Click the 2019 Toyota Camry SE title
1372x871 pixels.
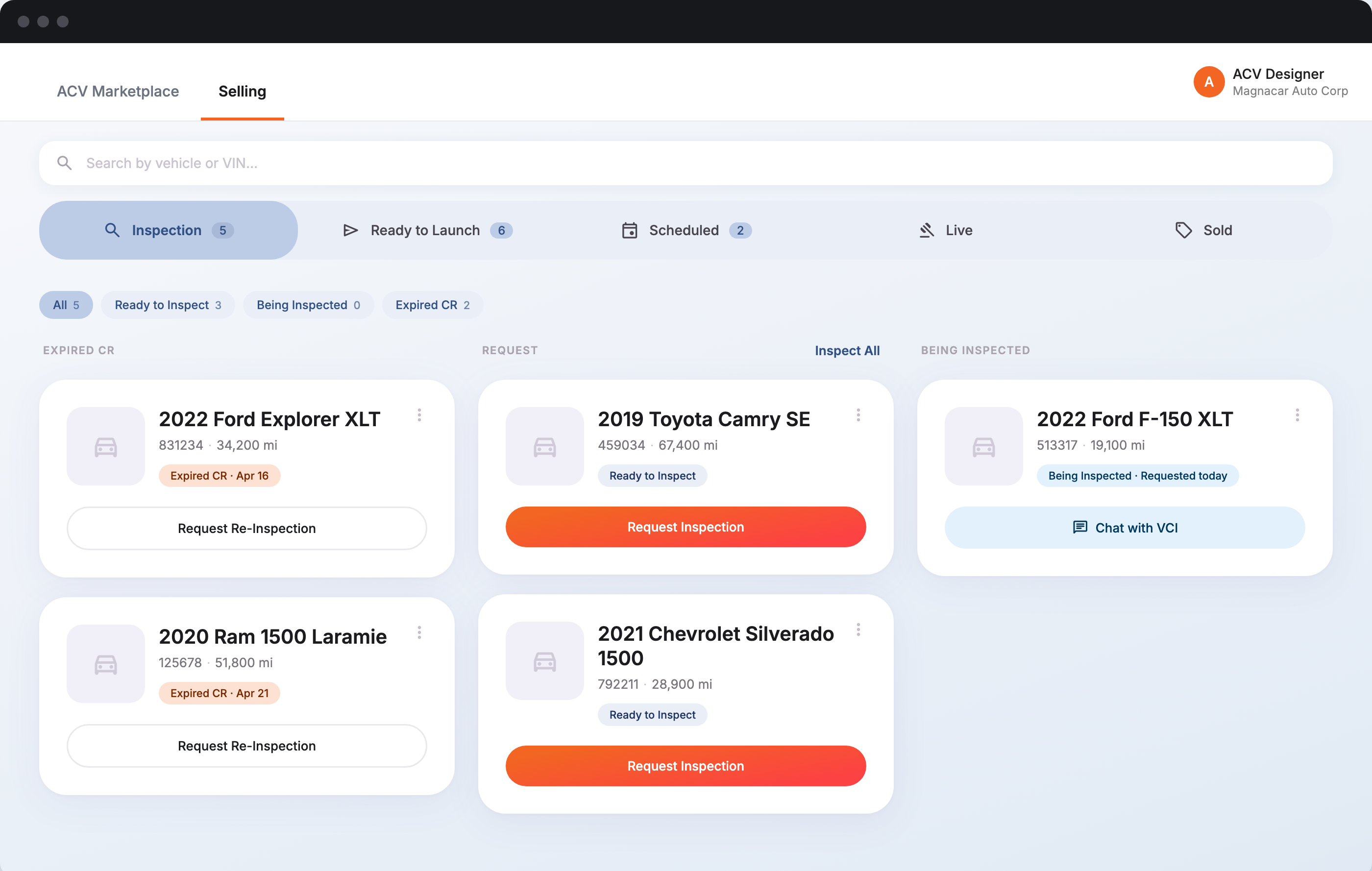click(704, 419)
